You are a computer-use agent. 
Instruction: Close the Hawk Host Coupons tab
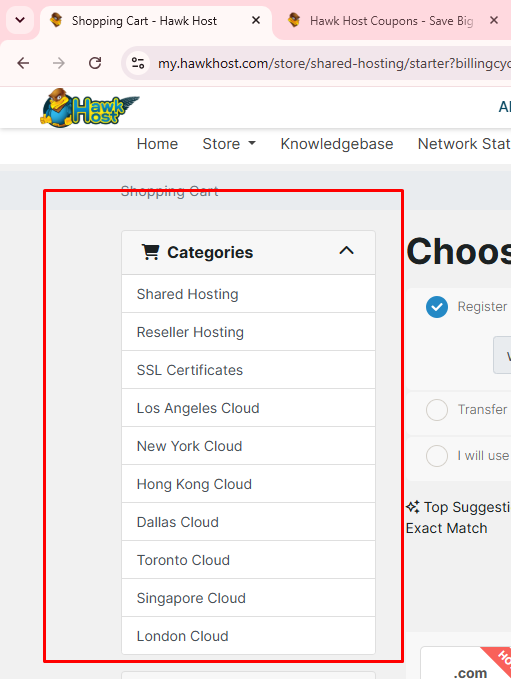494,20
